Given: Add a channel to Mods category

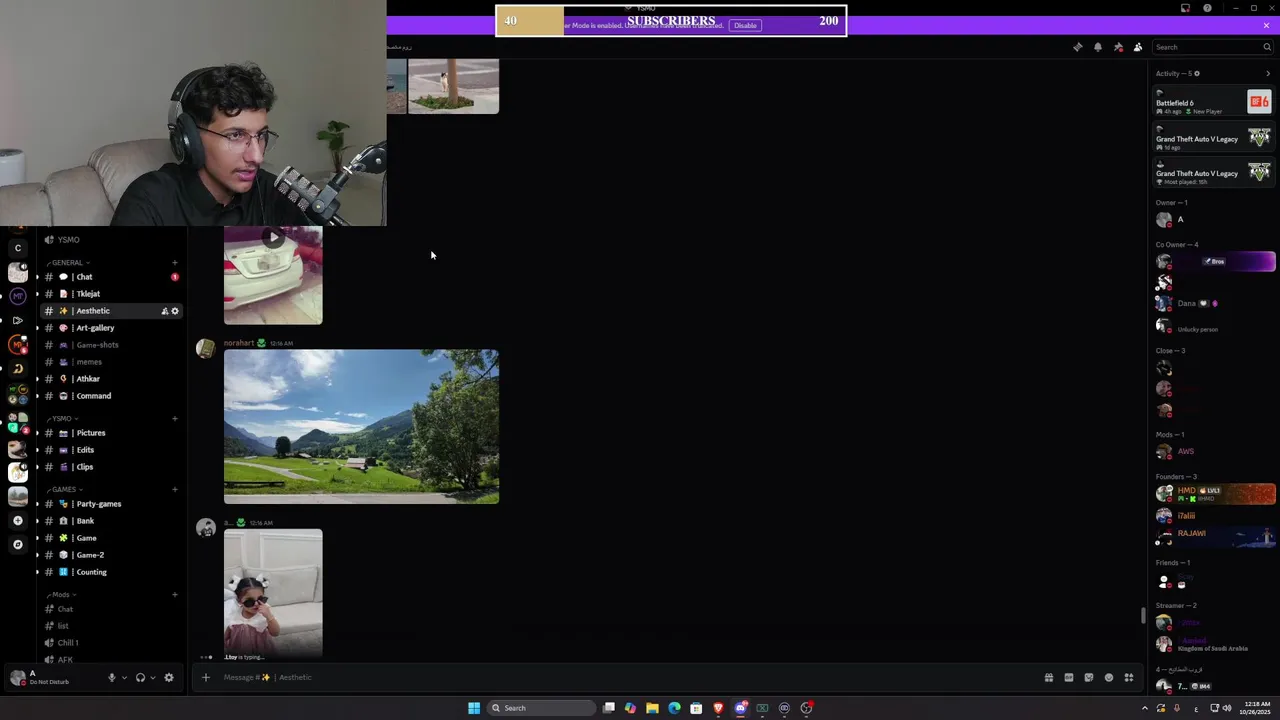Looking at the screenshot, I should point(175,594).
